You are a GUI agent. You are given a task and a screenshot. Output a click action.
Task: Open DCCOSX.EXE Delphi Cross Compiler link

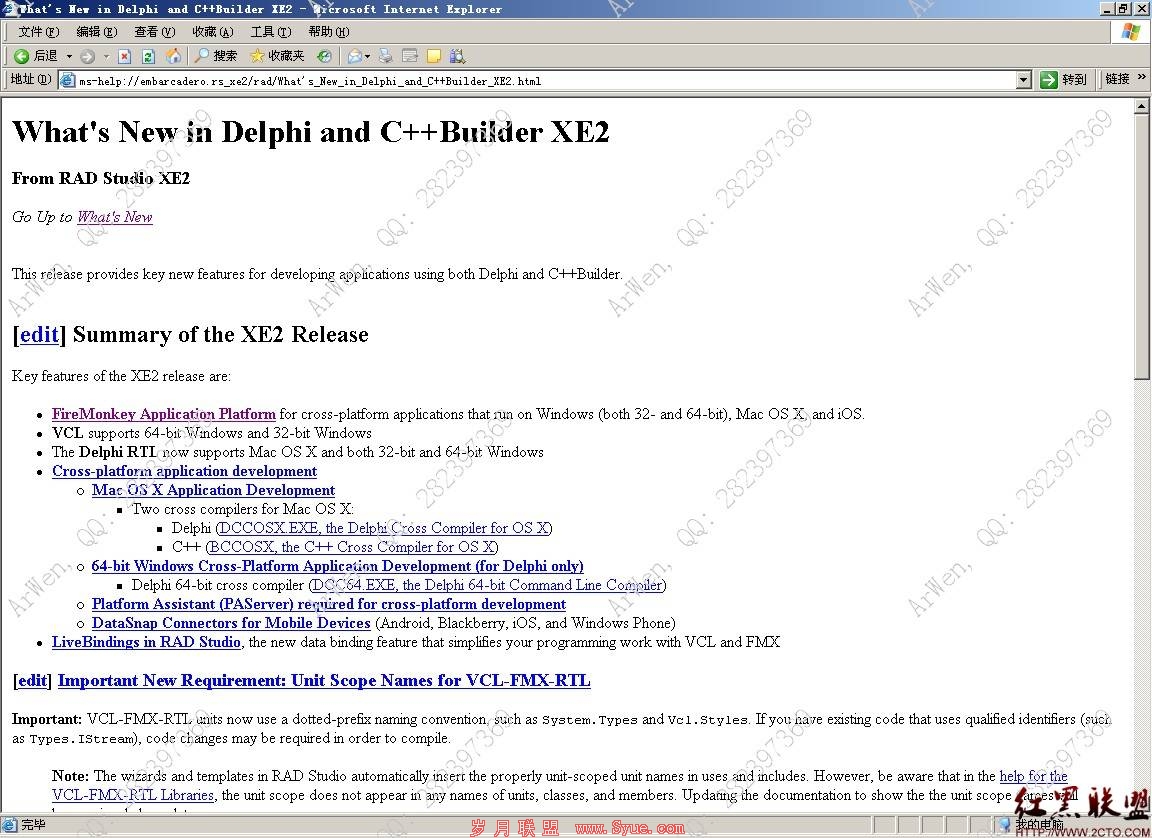(x=384, y=528)
